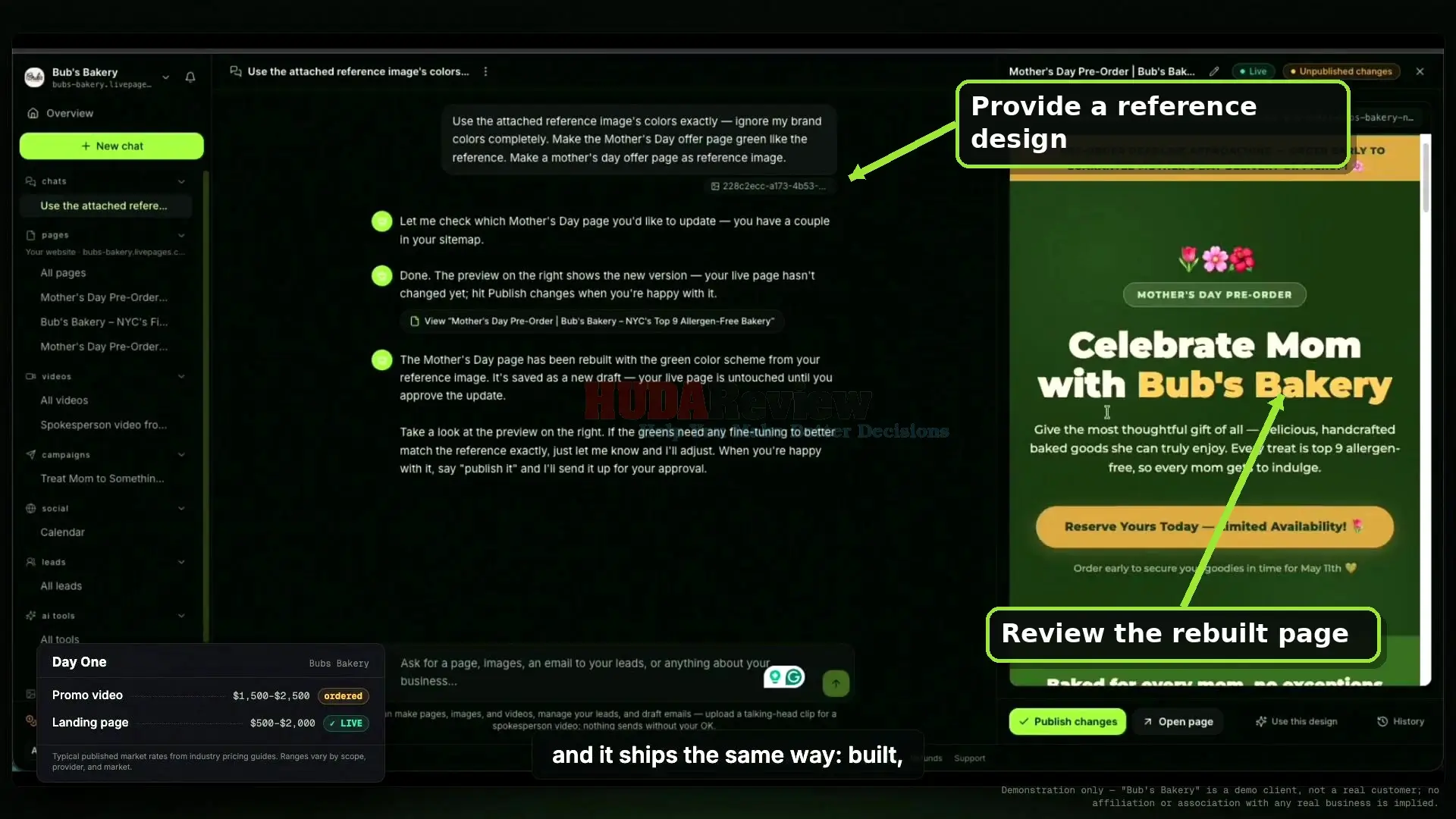
Task: Expand the Bub's Bakery account switcher
Action: pyautogui.click(x=165, y=77)
